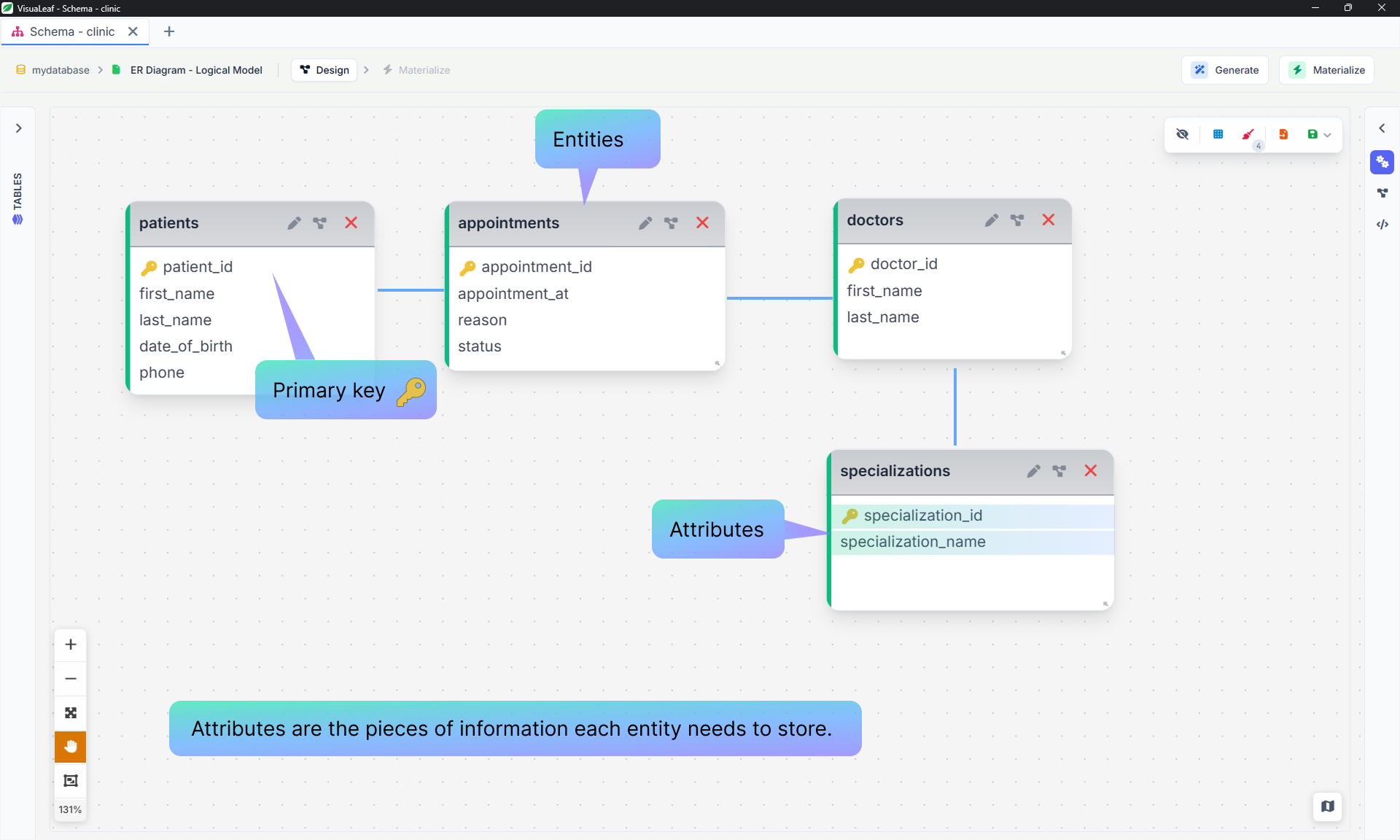Delete the doctors table
The height and width of the screenshot is (840, 1400).
[x=1049, y=219]
